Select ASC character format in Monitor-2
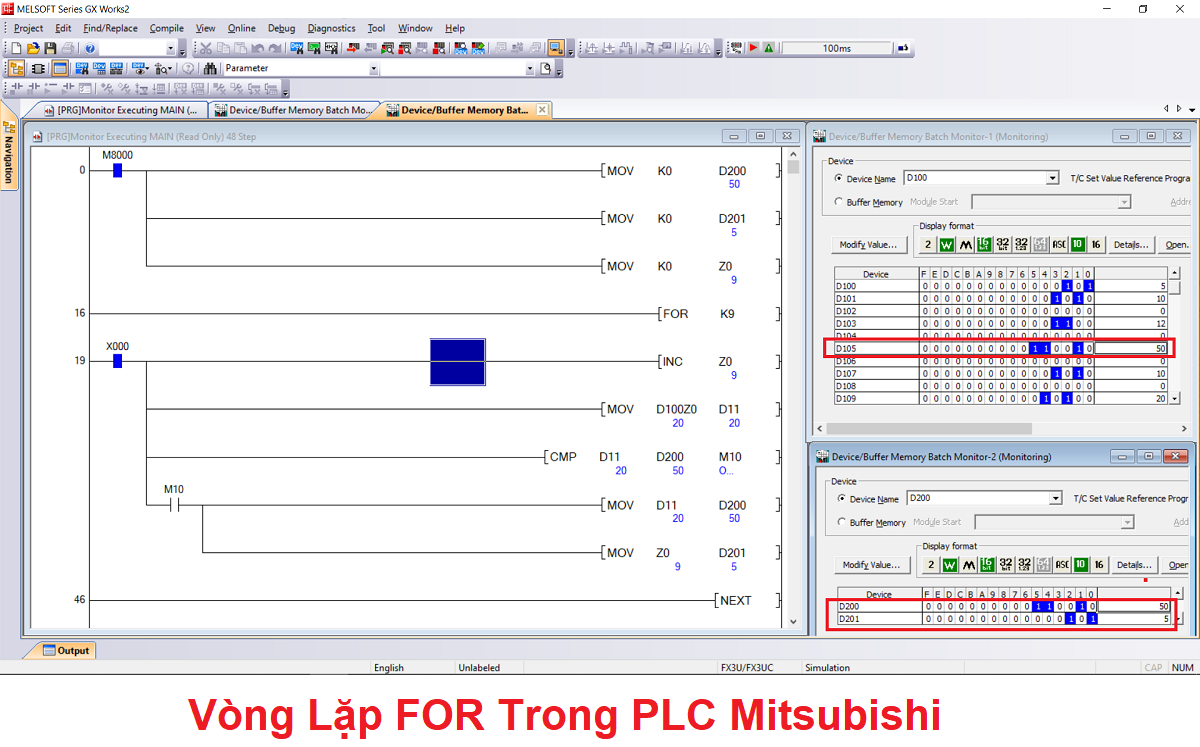 click(1062, 564)
